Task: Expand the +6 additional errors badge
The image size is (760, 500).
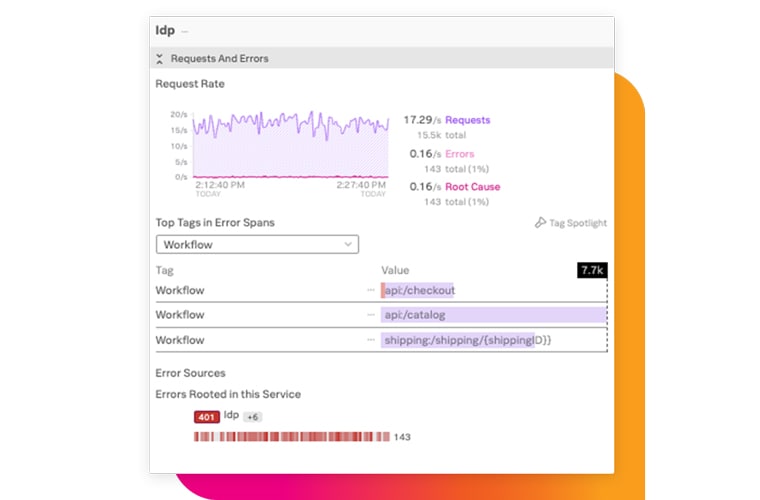Action: (253, 417)
